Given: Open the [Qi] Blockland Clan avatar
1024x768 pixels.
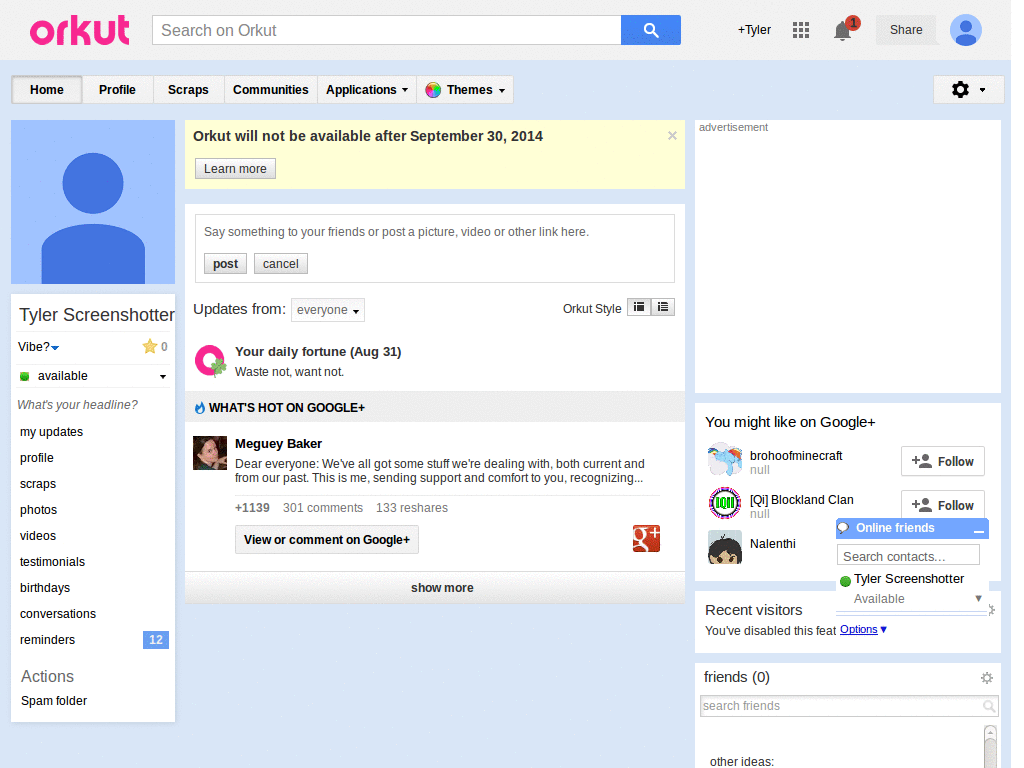Looking at the screenshot, I should tap(725, 503).
